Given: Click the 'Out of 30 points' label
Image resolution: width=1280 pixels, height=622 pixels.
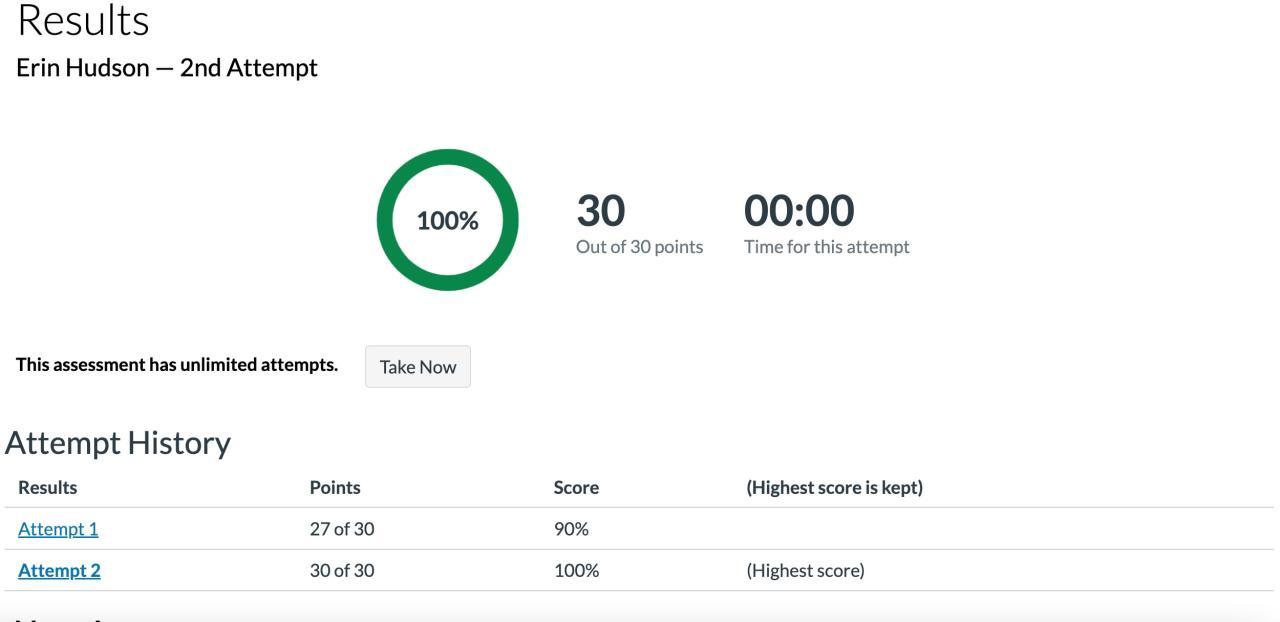Looking at the screenshot, I should (639, 247).
